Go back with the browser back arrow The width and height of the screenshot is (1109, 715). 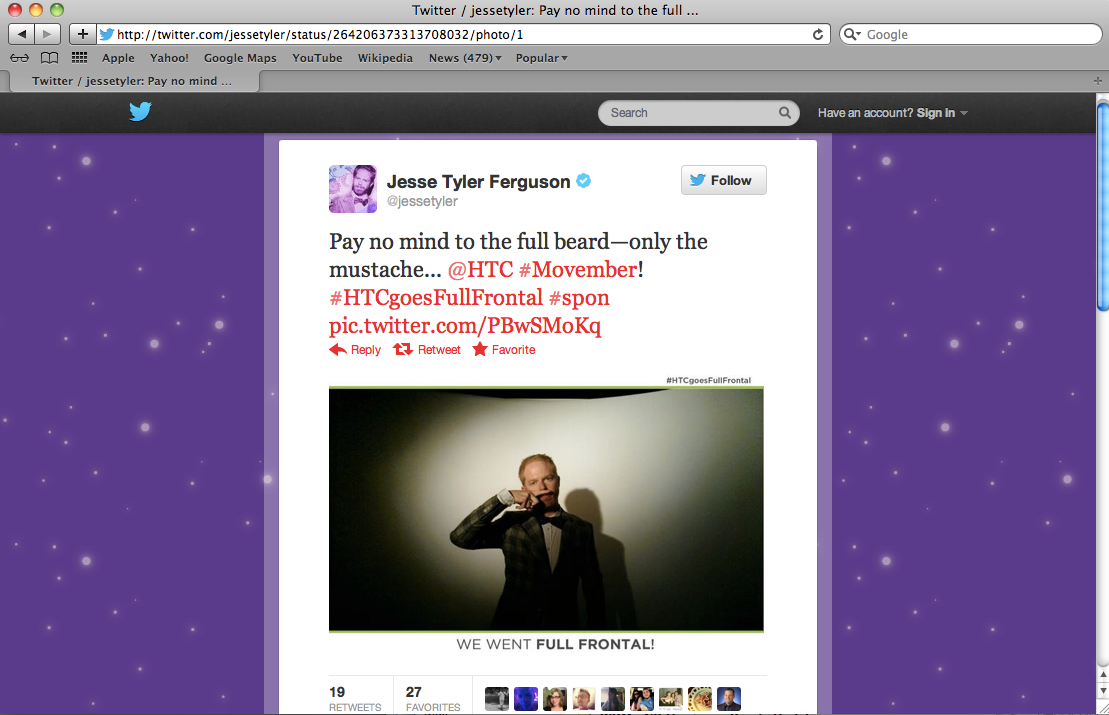[x=21, y=34]
